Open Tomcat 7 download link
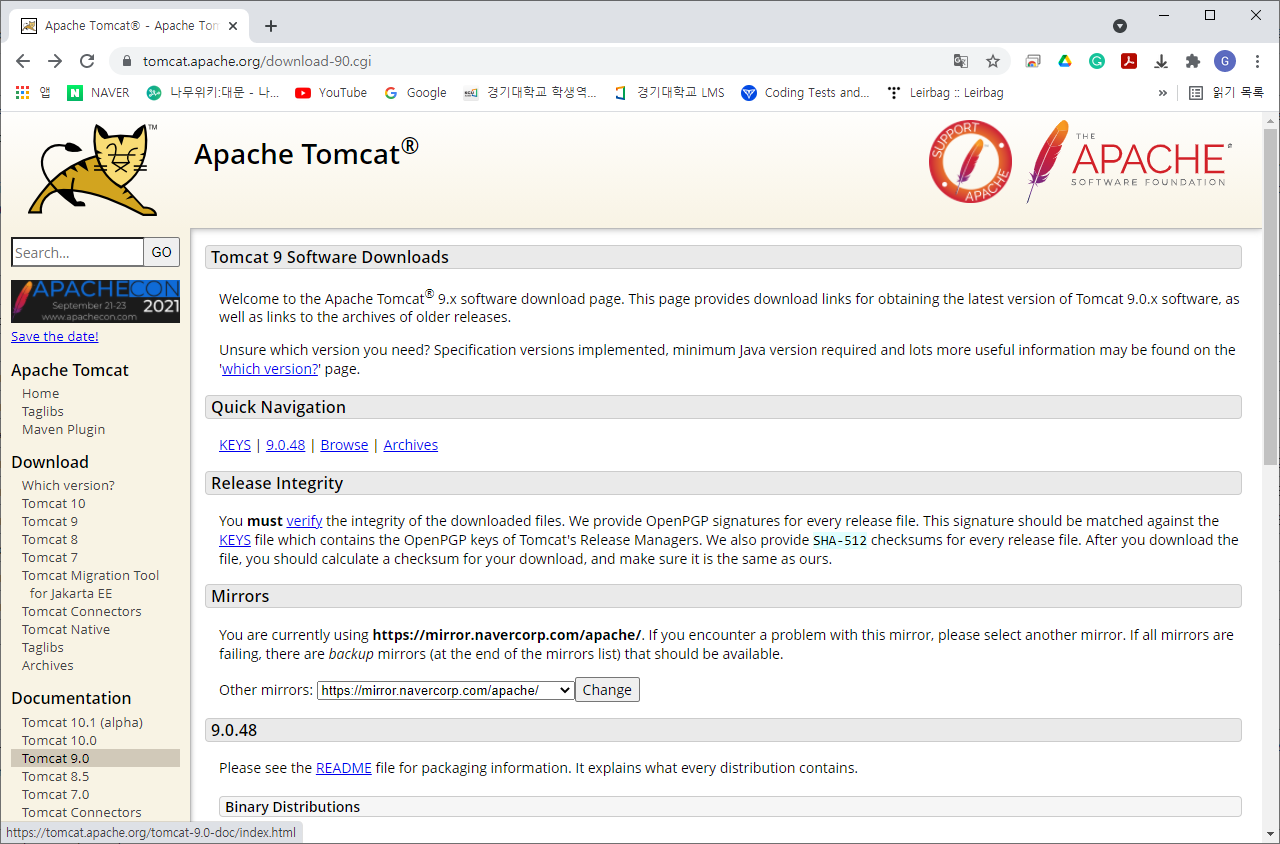Screen dimensions: 1280x844 (50, 557)
